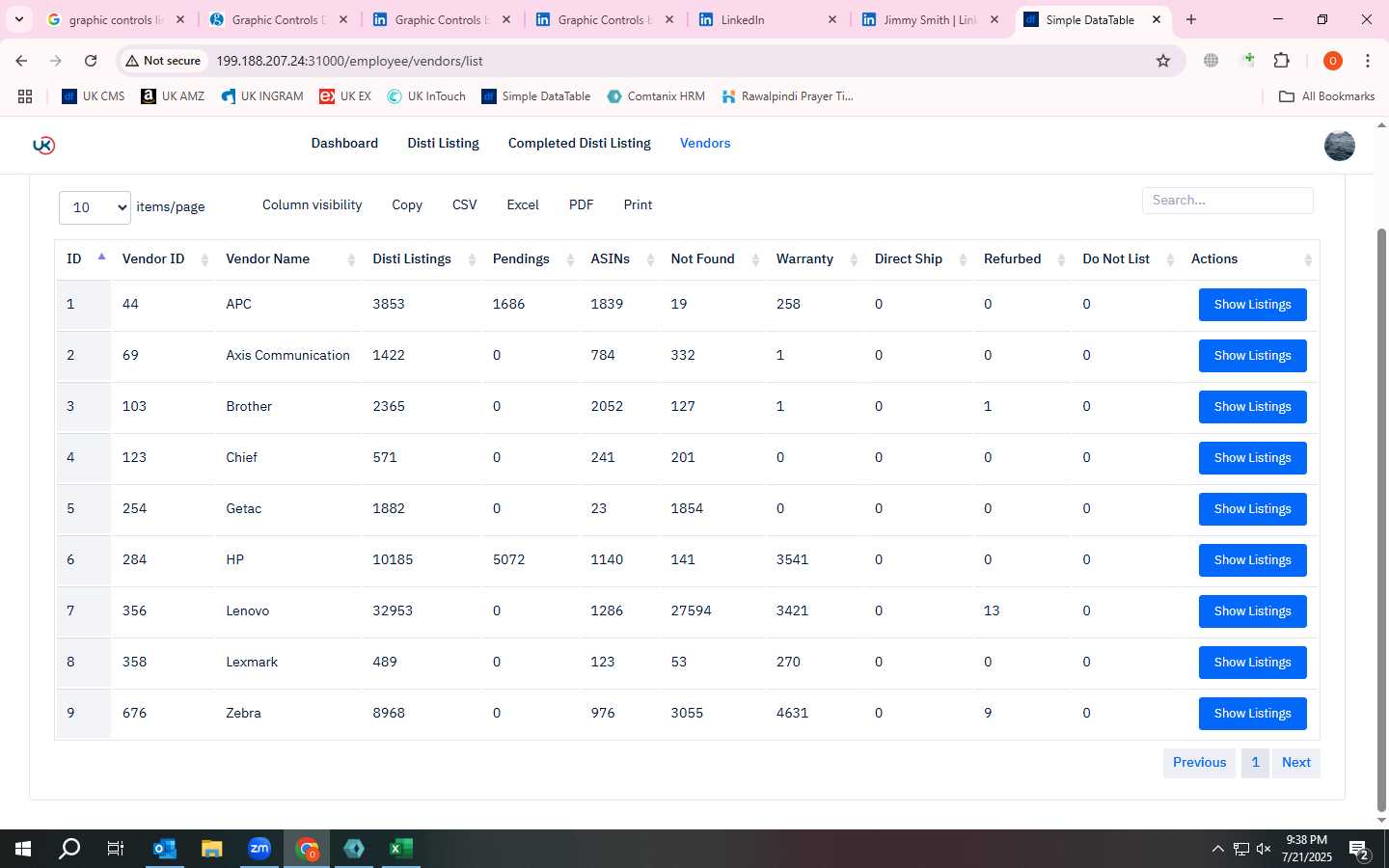The width and height of the screenshot is (1389, 868).
Task: Click the UK logo icon in header
Action: 43,145
